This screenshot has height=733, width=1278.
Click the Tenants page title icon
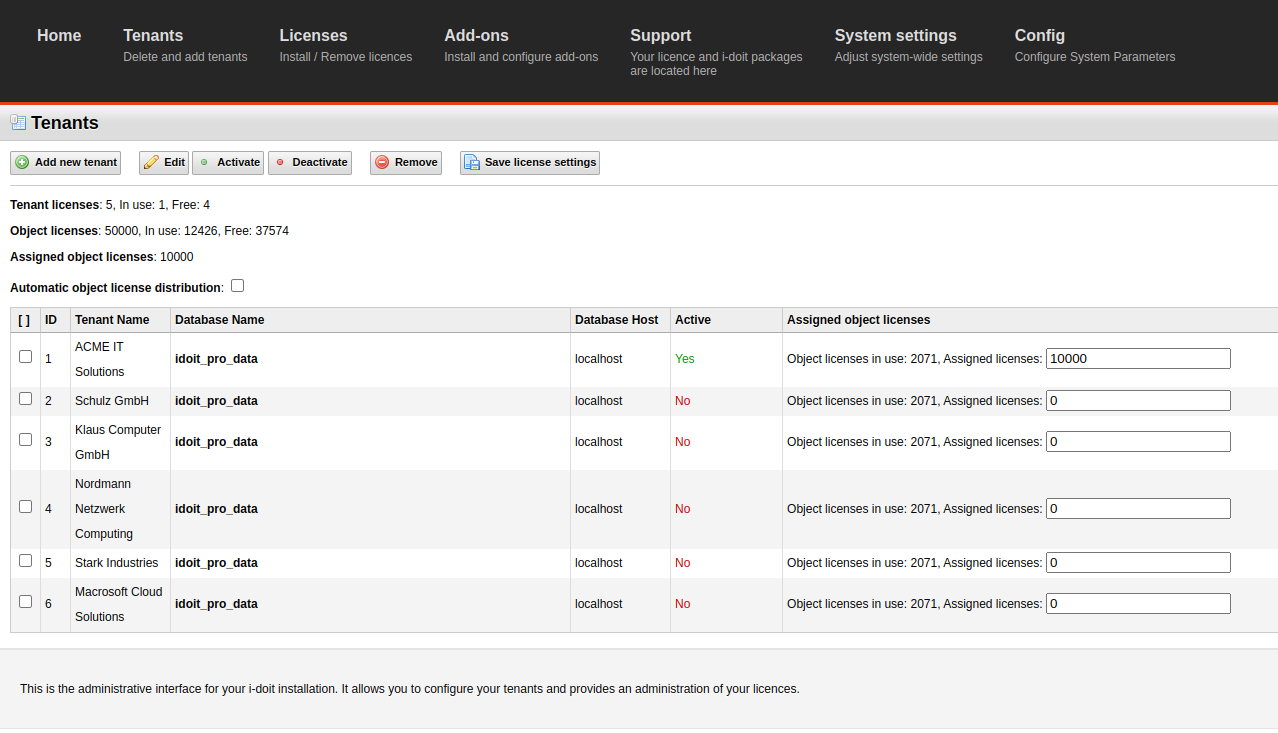(x=18, y=123)
